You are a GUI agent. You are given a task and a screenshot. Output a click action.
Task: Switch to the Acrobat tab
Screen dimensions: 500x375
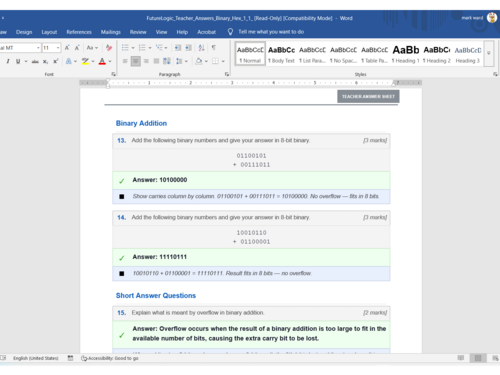(206, 32)
